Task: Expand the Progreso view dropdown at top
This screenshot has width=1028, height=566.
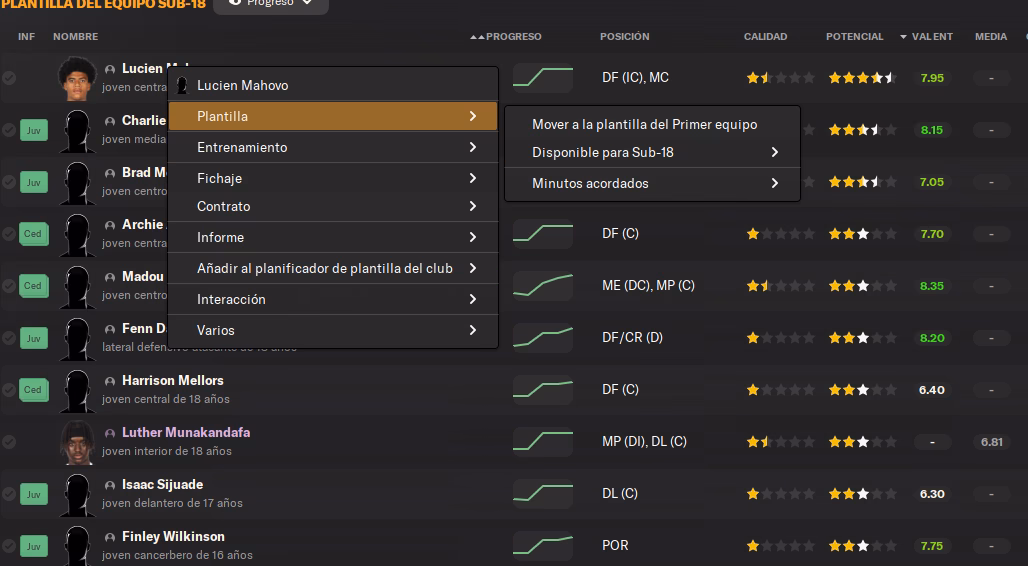Action: pos(271,3)
